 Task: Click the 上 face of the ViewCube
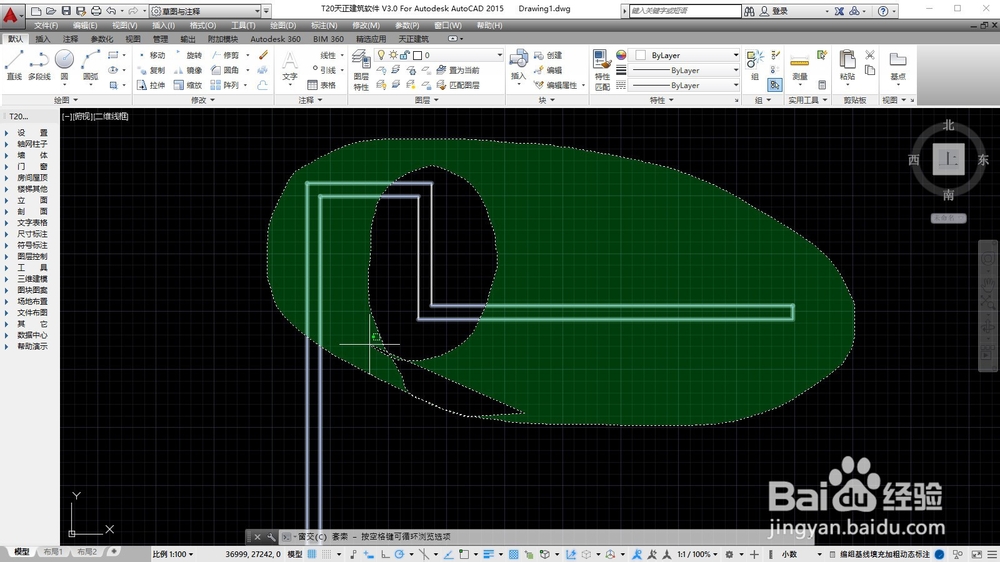948,159
